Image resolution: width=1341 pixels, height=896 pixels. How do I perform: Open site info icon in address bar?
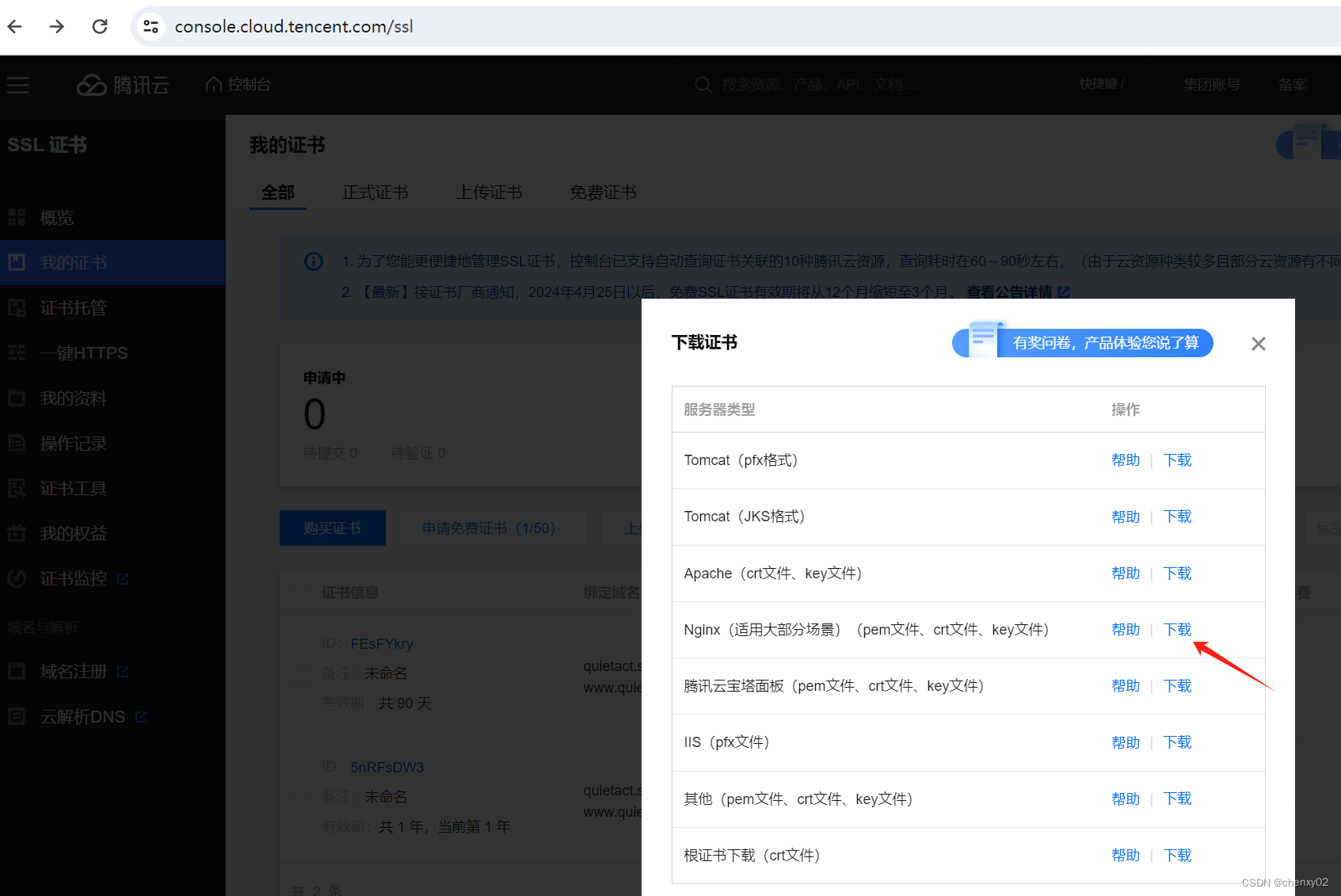(150, 26)
